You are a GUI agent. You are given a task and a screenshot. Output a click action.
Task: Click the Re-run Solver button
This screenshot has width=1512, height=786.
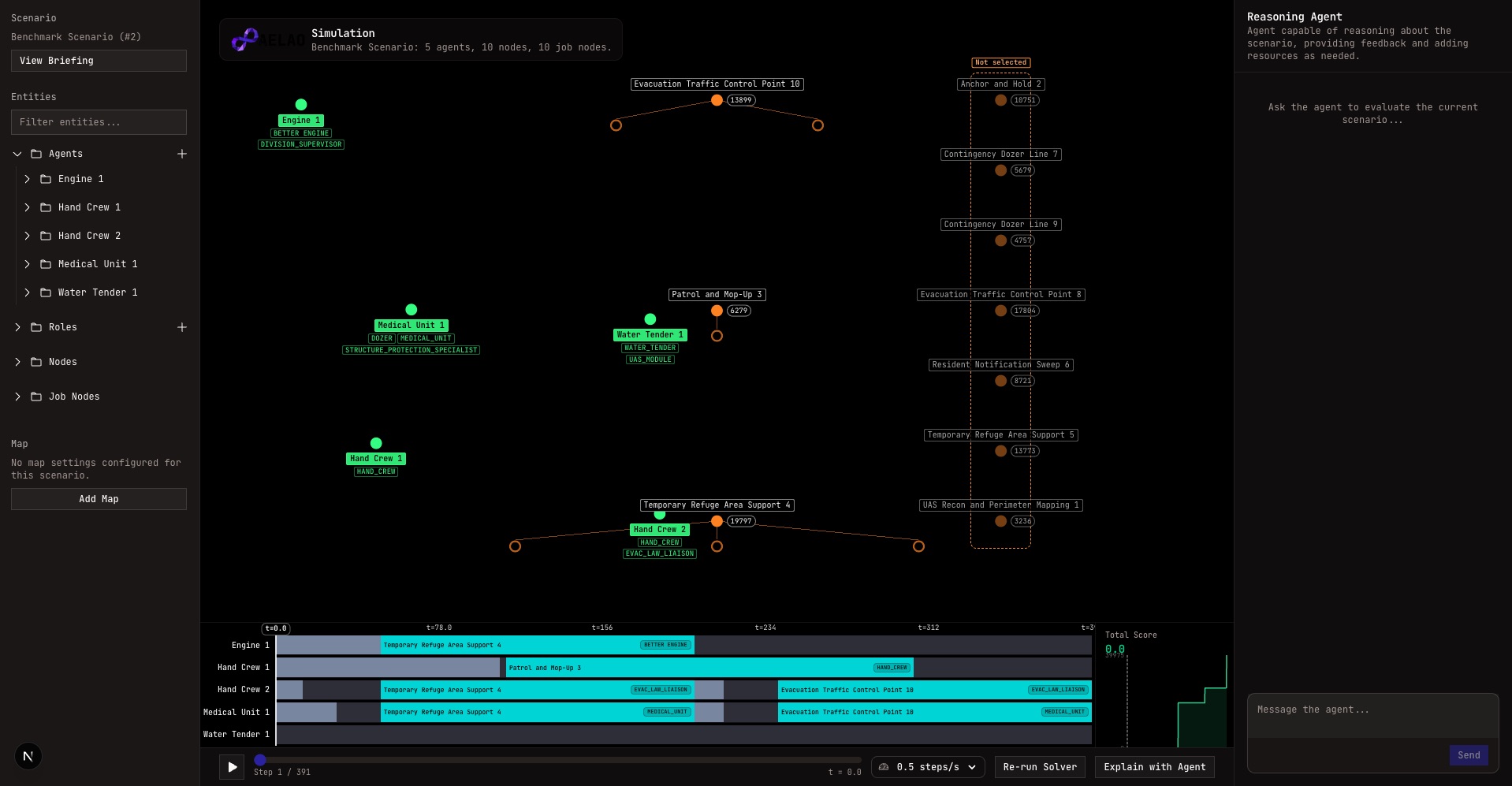point(1040,767)
